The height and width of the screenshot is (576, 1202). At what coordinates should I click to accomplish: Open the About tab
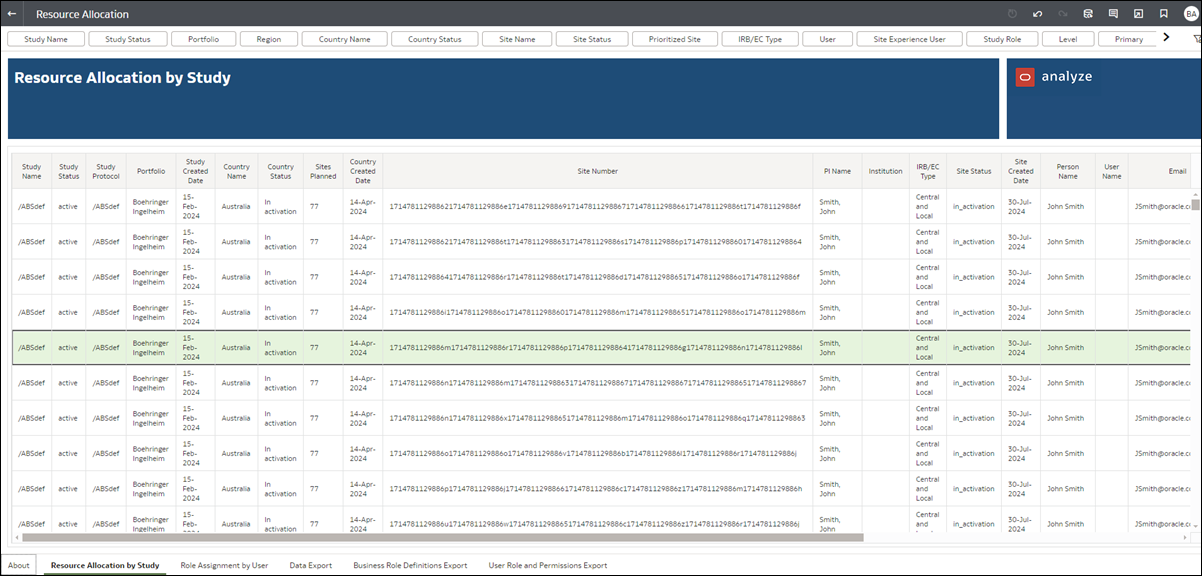(x=18, y=565)
